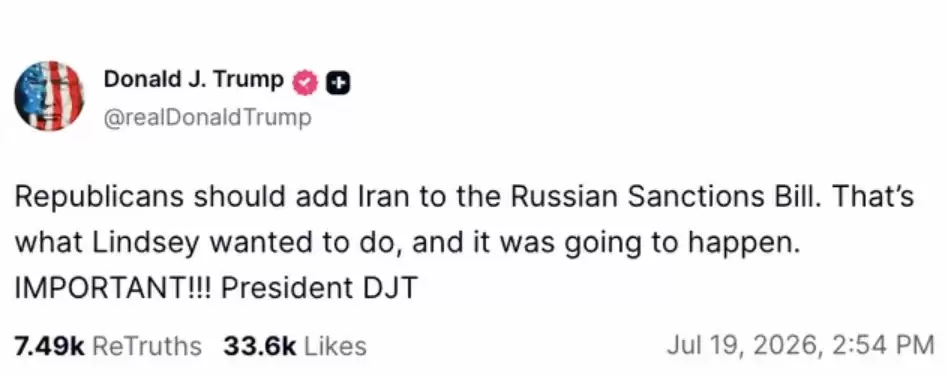Click the pink verified checkmark badge

306,84
